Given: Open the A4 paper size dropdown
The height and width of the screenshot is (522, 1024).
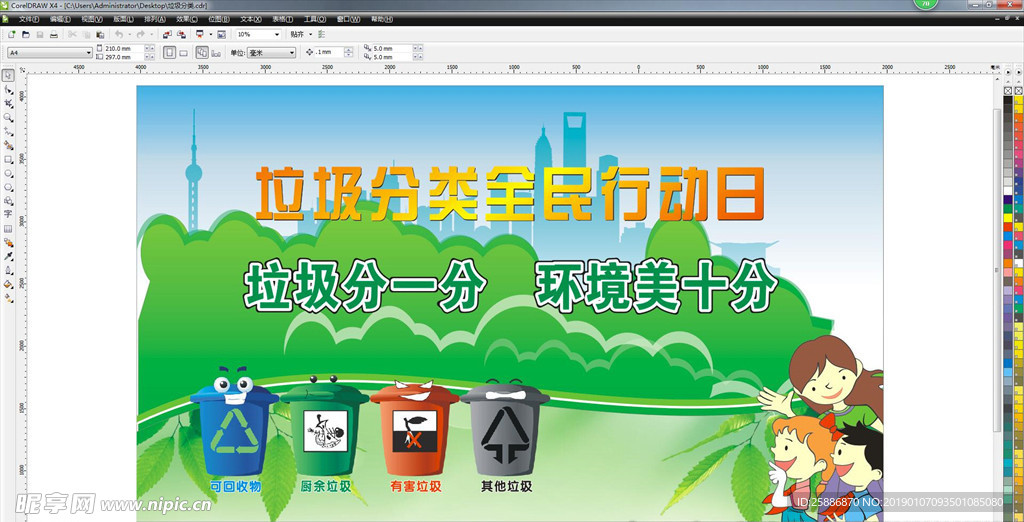Looking at the screenshot, I should [88, 52].
